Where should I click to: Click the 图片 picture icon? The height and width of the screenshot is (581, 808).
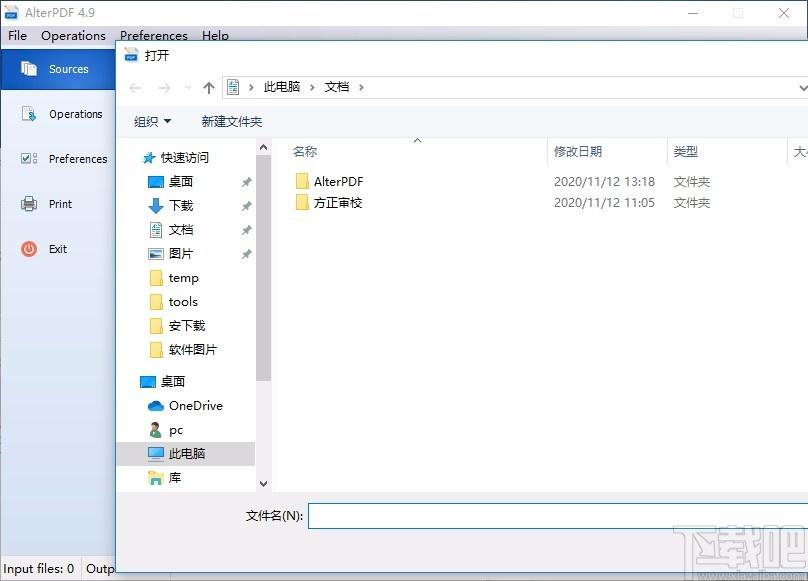pos(156,254)
